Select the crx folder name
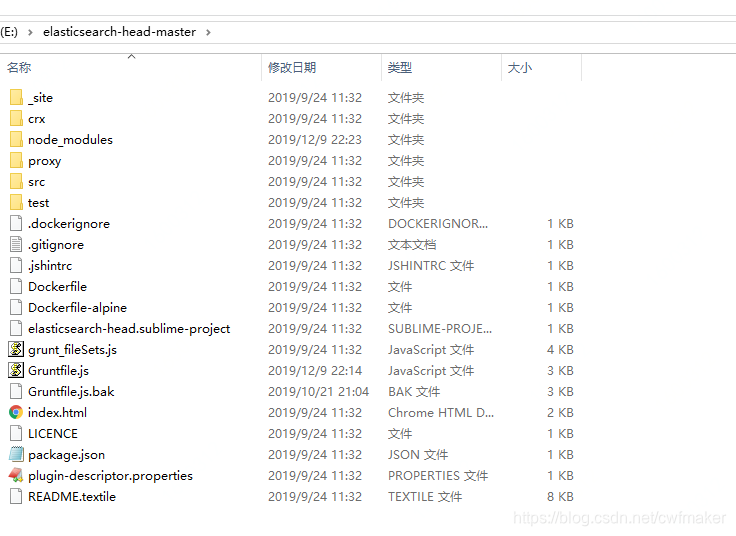 pos(37,119)
